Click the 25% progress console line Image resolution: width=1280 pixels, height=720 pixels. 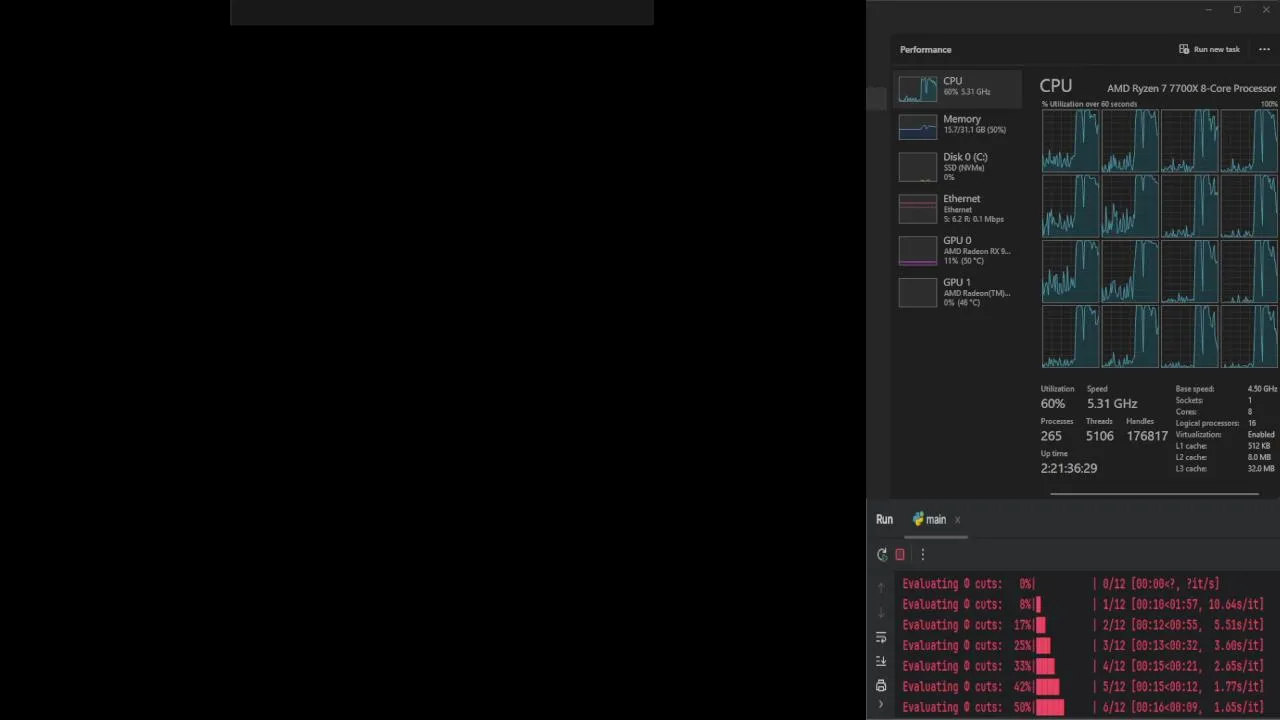coord(1082,645)
